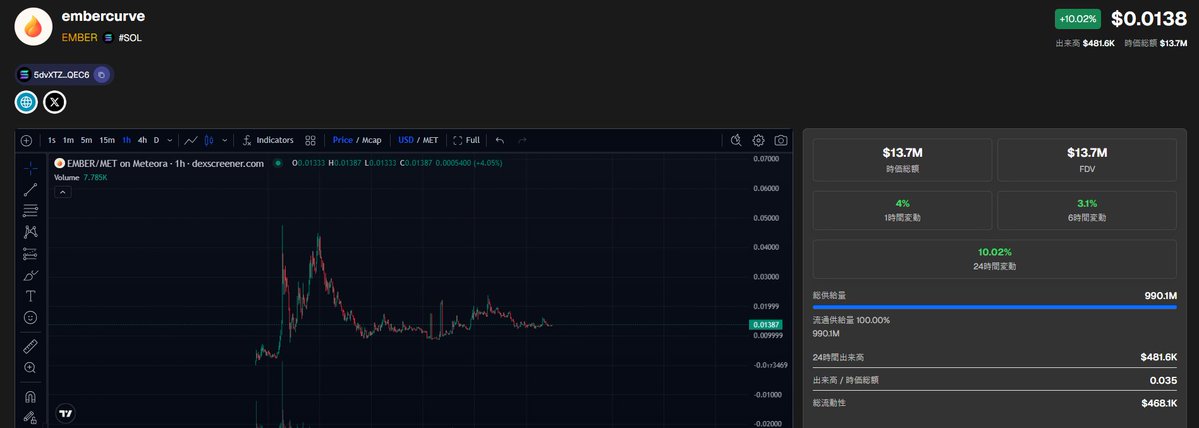Open the Indicators dialog
Viewport: 1199px width, 428px height.
[268, 141]
